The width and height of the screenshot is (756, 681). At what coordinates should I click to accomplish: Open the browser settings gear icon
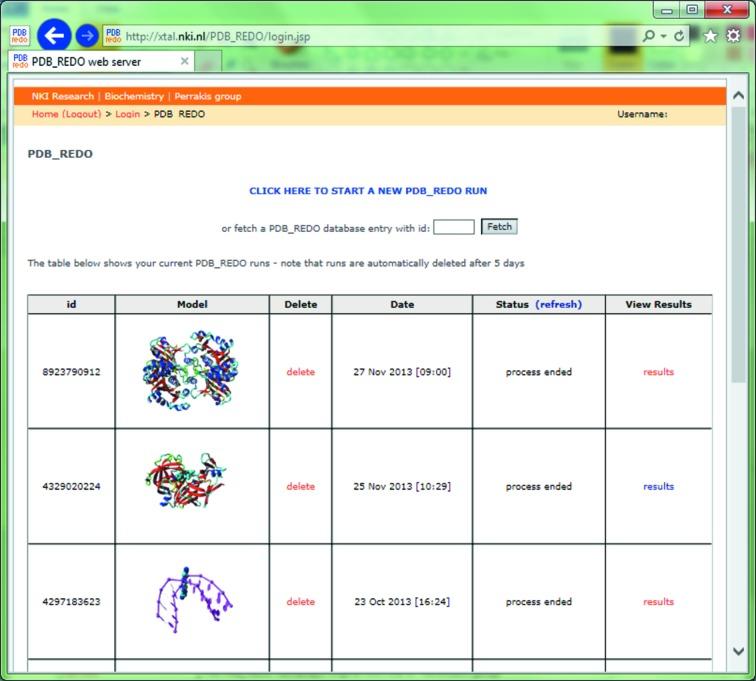pyautogui.click(x=733, y=36)
